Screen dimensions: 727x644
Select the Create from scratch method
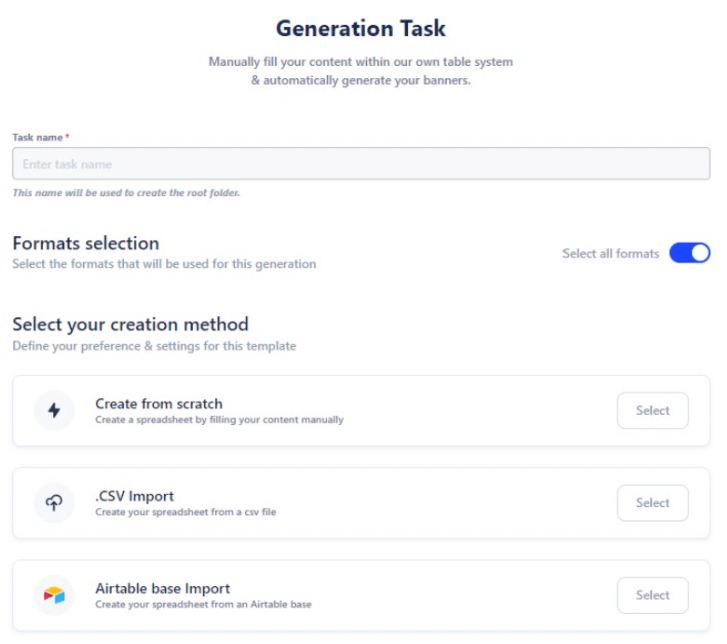click(652, 411)
